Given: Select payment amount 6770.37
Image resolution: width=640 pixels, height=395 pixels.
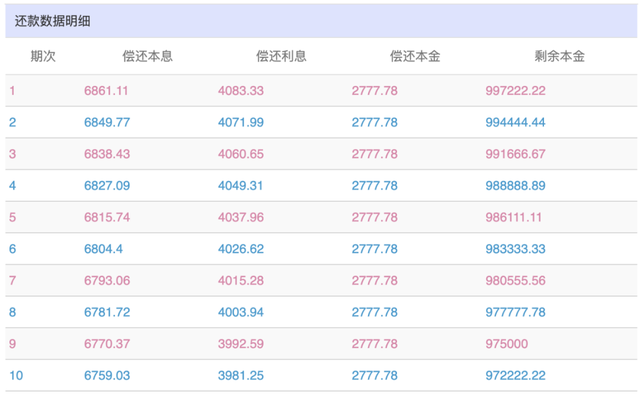Looking at the screenshot, I should point(107,344).
